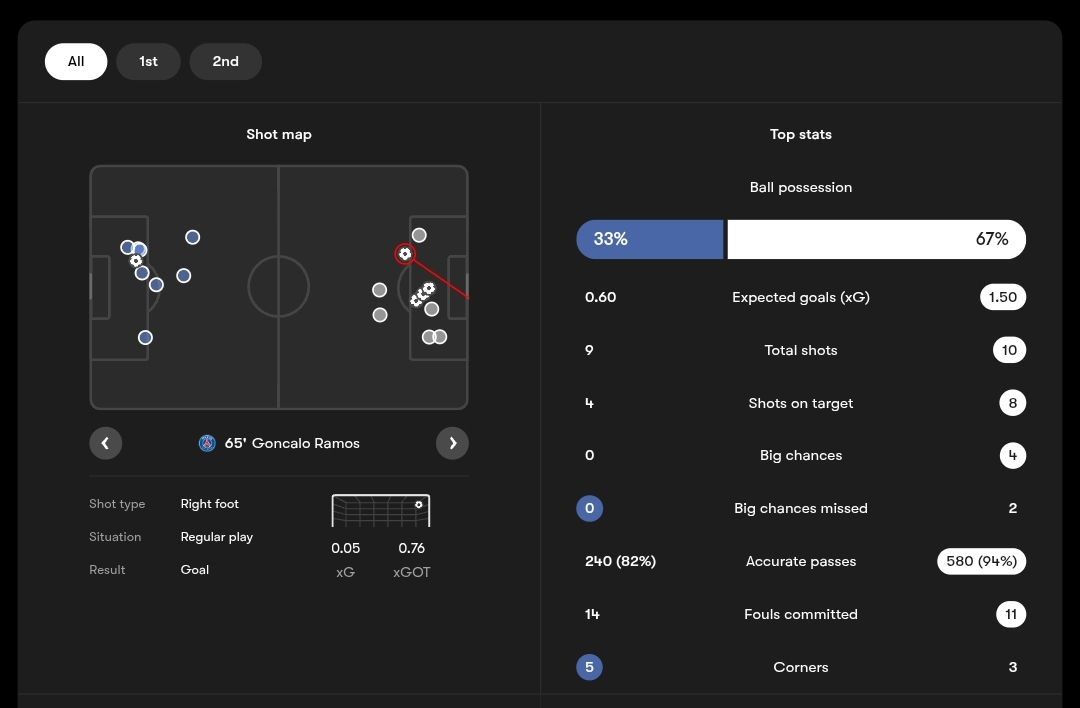Click the blue 33% possession bar segment
The width and height of the screenshot is (1080, 708).
click(x=649, y=239)
